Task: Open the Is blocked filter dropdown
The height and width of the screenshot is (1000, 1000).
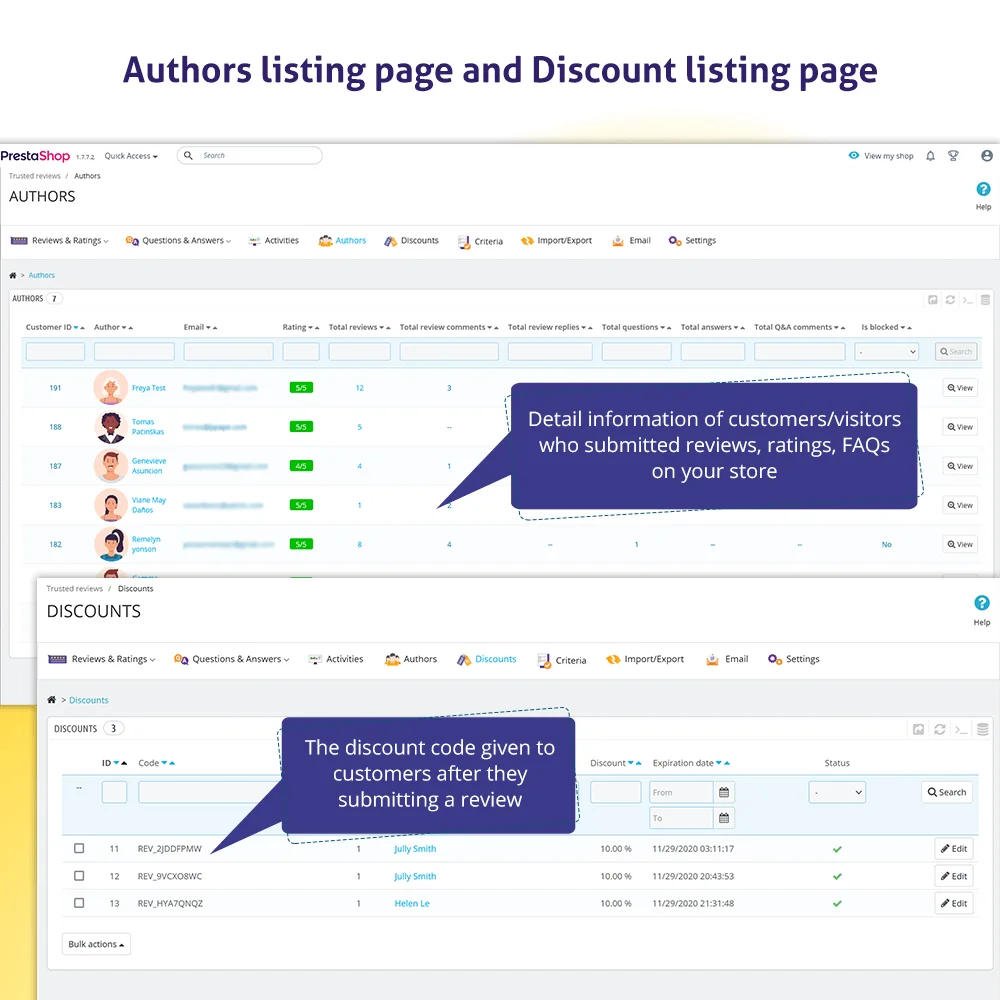Action: pyautogui.click(x=886, y=351)
